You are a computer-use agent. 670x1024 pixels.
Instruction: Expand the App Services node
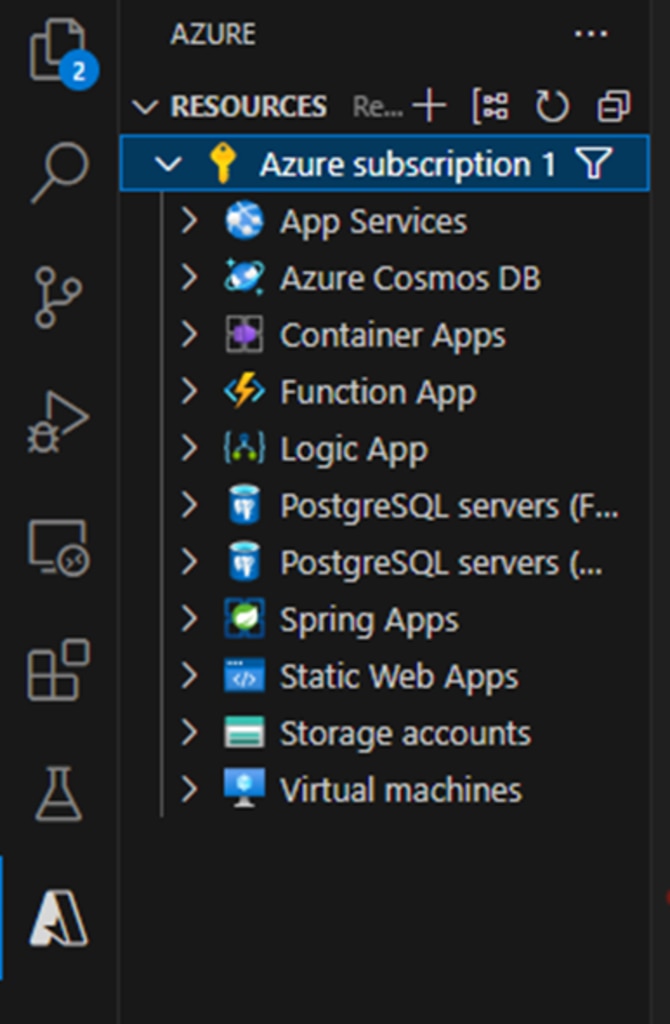[189, 221]
